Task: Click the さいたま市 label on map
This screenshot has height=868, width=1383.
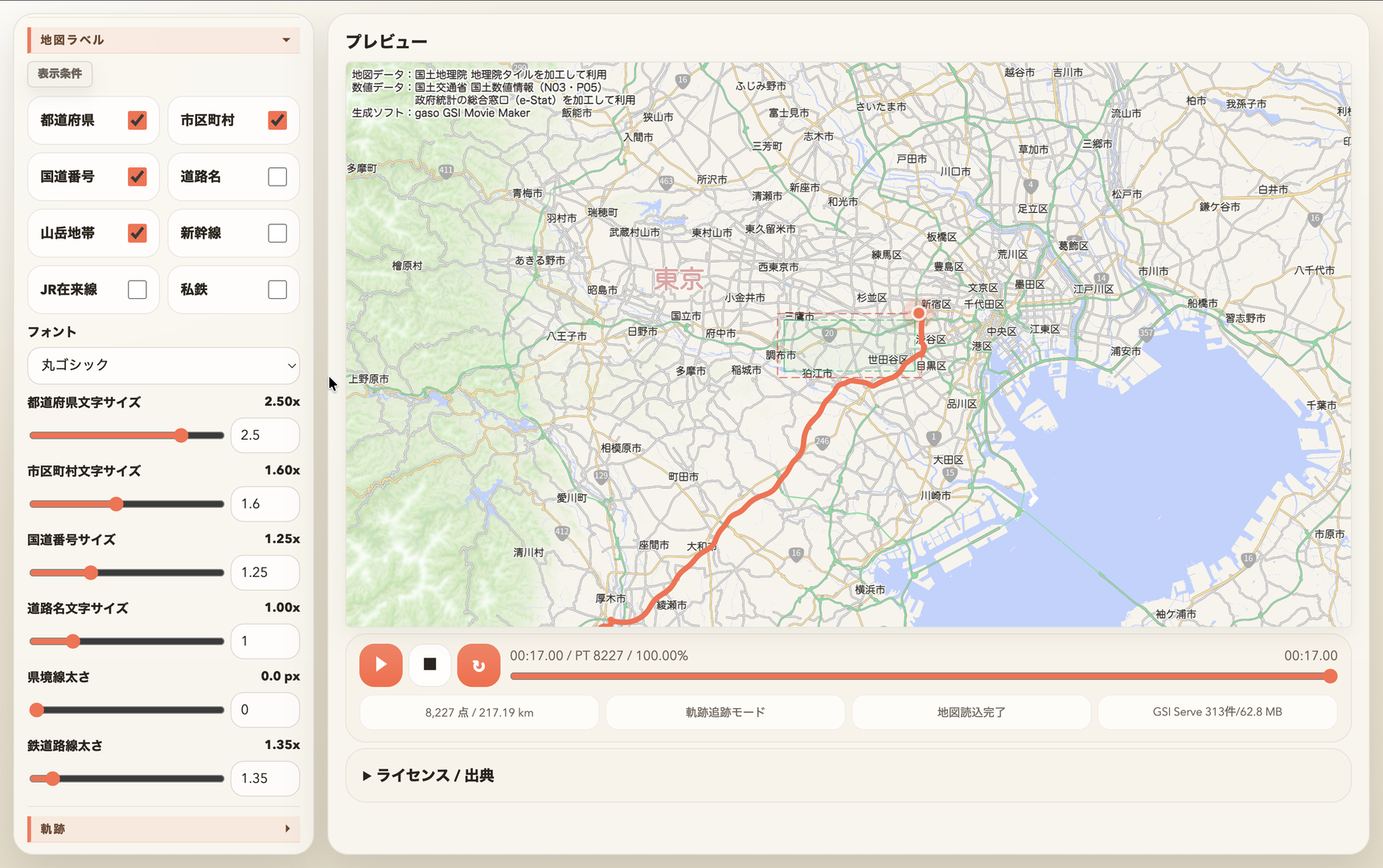Action: 880,107
